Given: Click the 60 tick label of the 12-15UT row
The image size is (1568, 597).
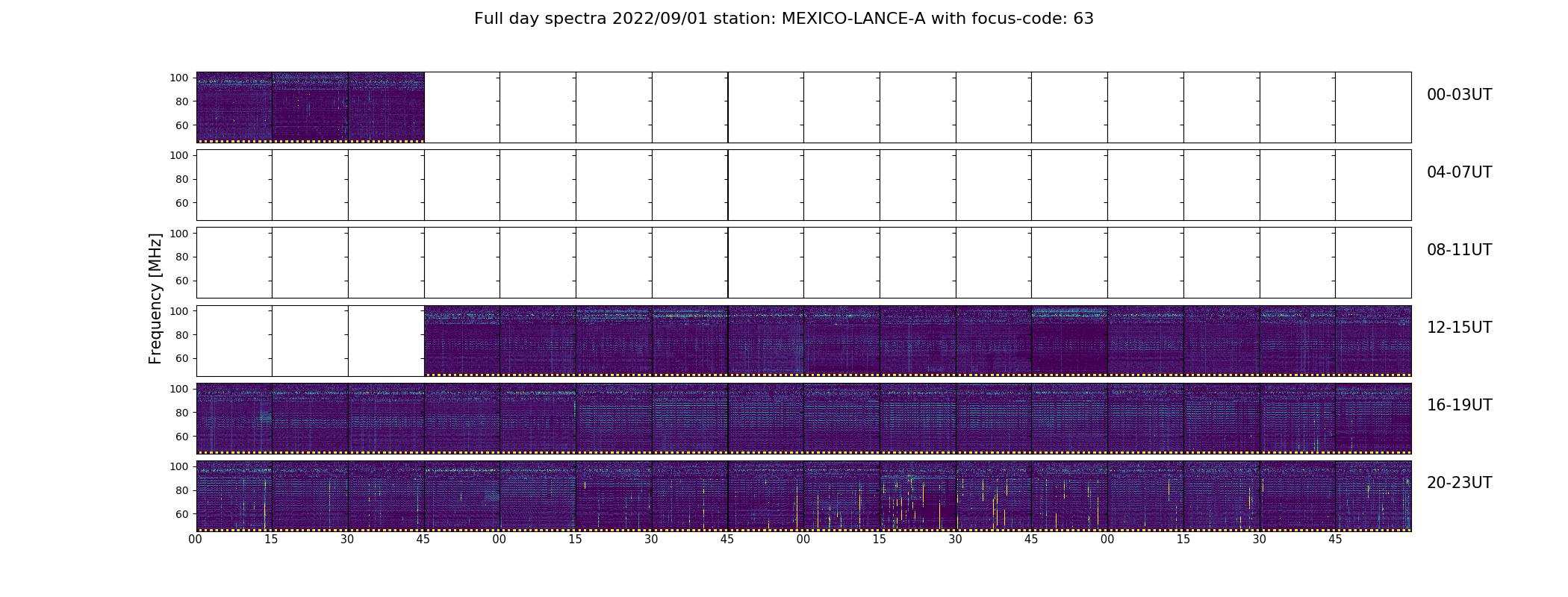Looking at the screenshot, I should tap(182, 358).
